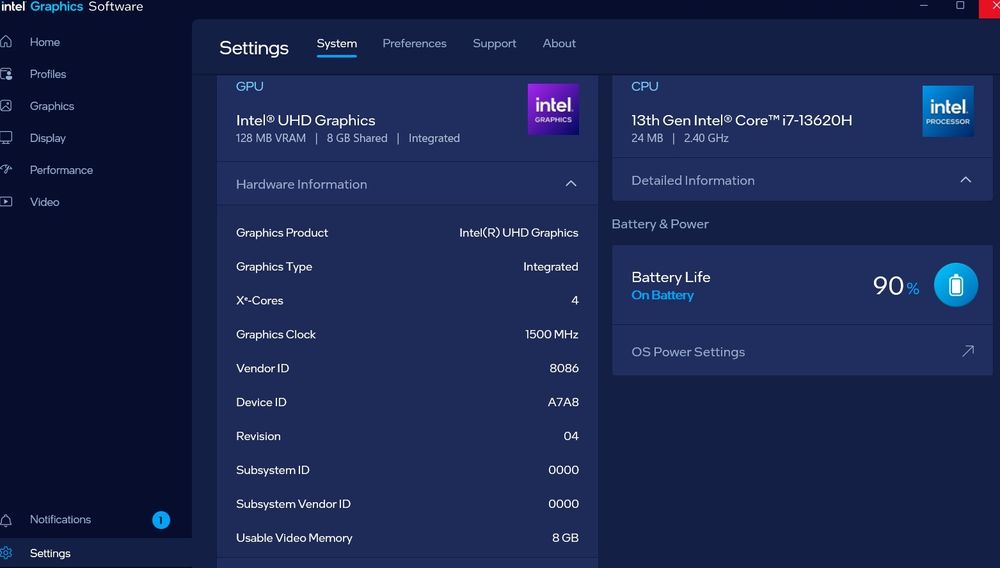The image size is (1000, 568).
Task: Go to the About tab
Action: 559,44
